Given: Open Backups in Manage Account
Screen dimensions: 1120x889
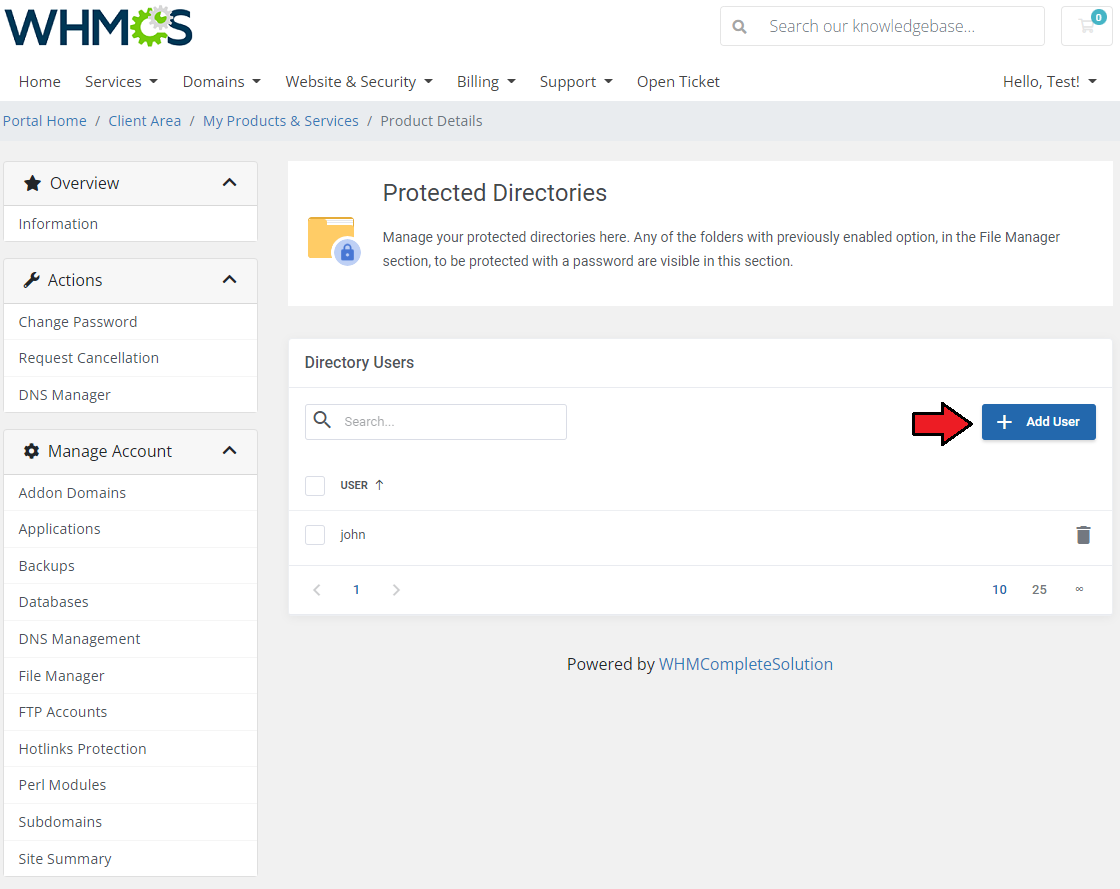Looking at the screenshot, I should pyautogui.click(x=130, y=566).
